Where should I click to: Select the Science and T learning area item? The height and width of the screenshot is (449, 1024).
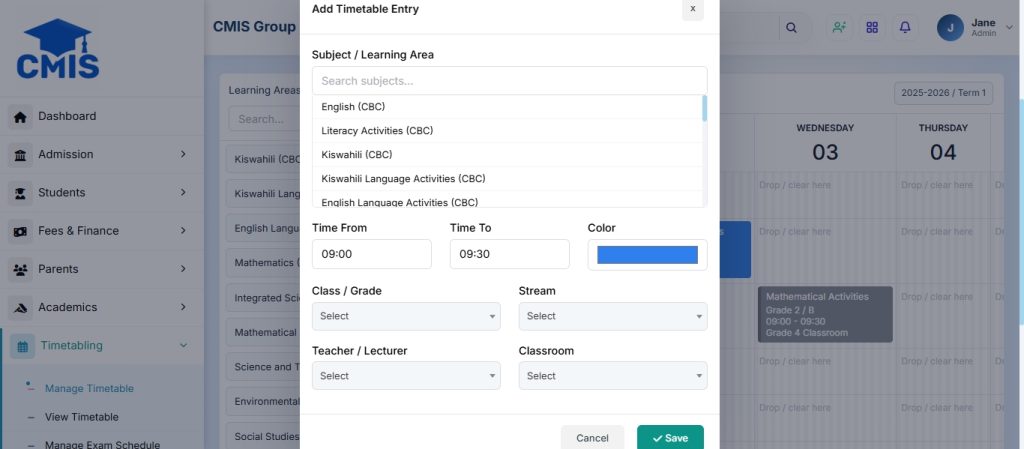[263, 367]
